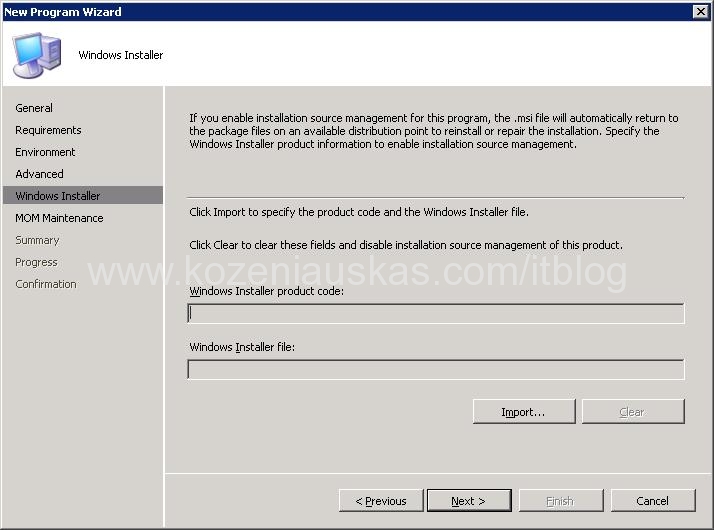Focus the Windows Installer product code field

click(436, 313)
